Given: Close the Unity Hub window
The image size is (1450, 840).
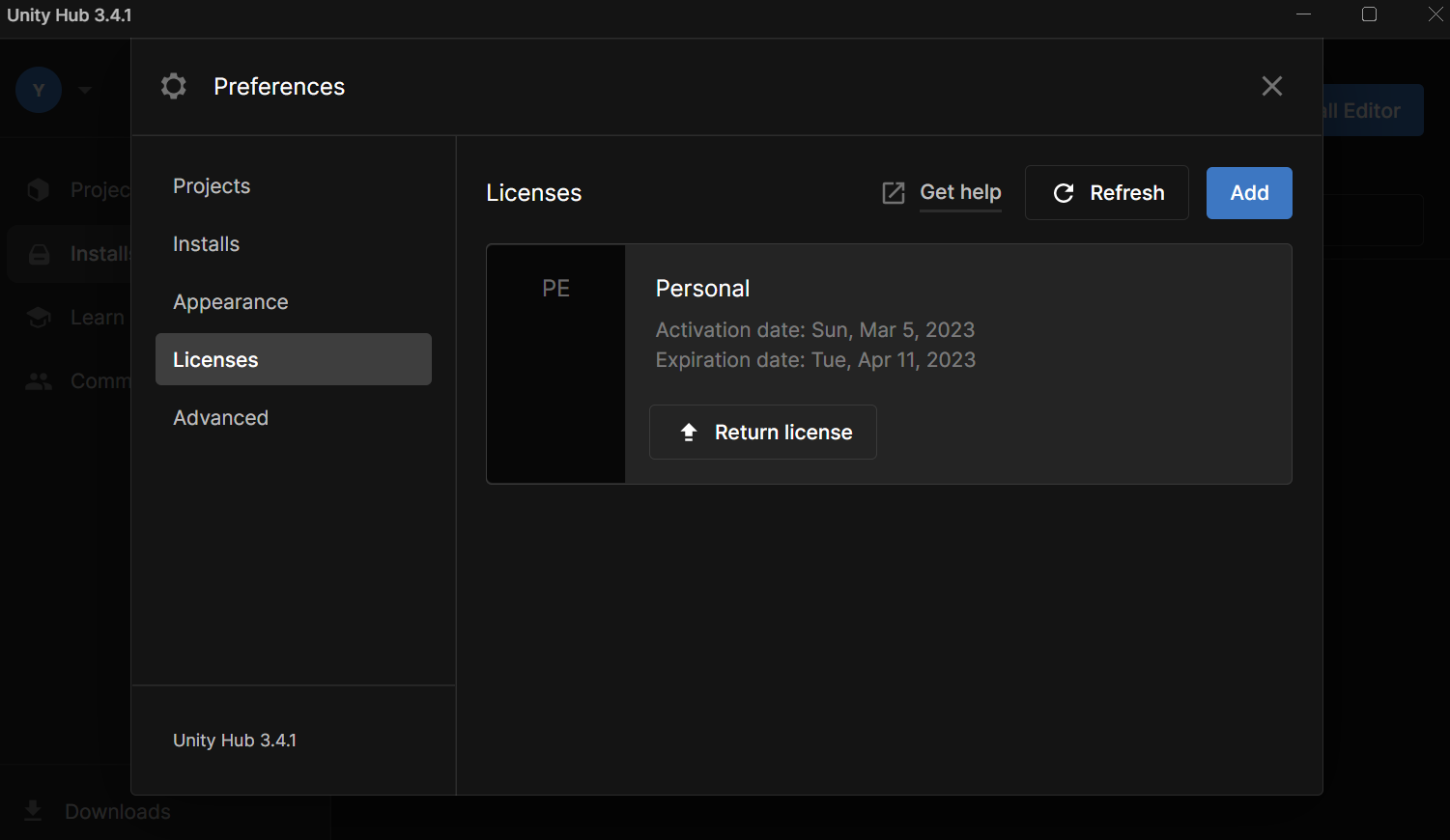Looking at the screenshot, I should pyautogui.click(x=1436, y=14).
